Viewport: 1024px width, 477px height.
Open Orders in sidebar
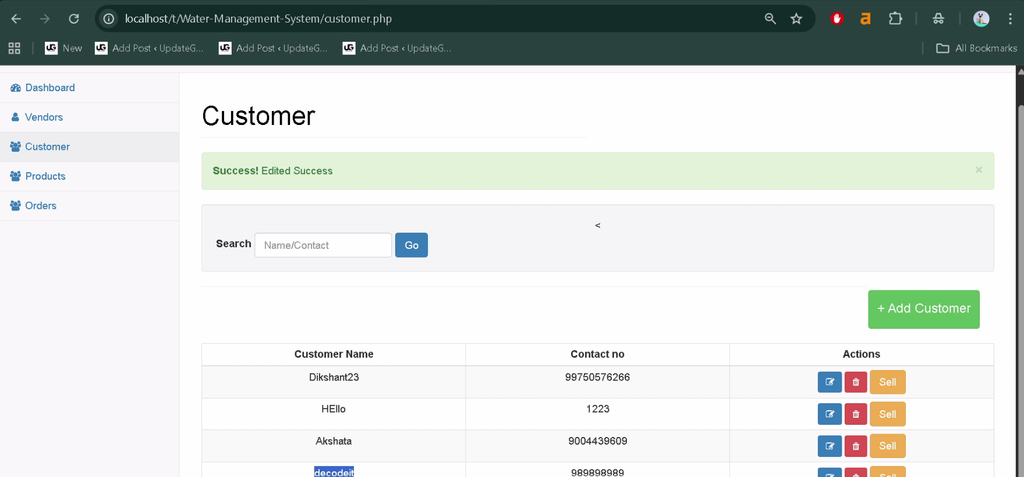pos(89,205)
